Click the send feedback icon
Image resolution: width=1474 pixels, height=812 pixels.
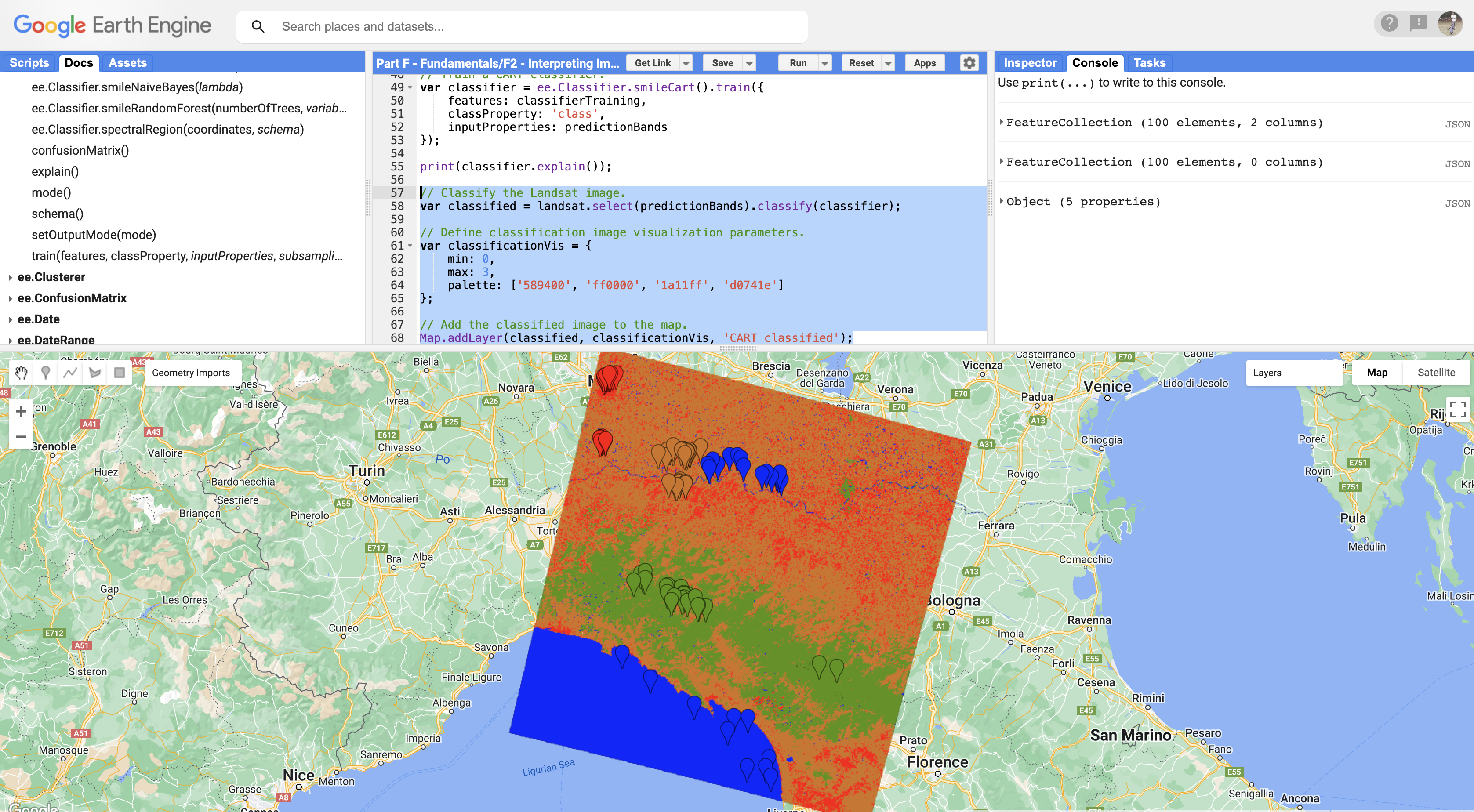tap(1418, 23)
